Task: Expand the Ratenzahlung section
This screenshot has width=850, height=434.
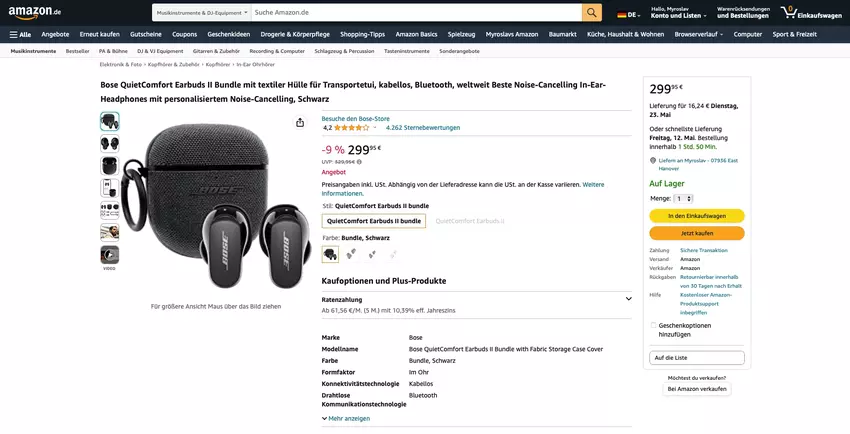Action: coord(628,299)
